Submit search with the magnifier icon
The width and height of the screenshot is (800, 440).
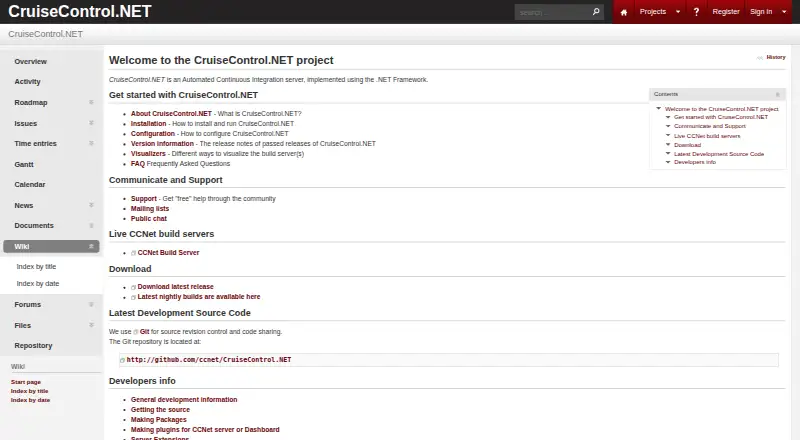pos(596,11)
